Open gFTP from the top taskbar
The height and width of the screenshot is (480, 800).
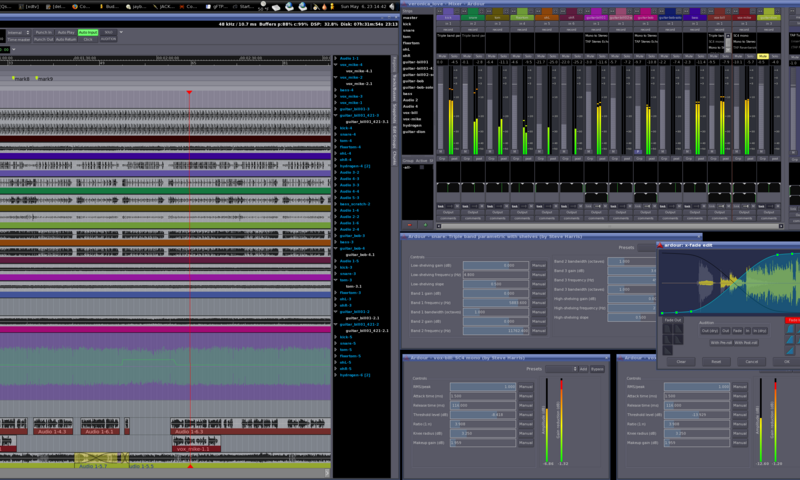217,7
